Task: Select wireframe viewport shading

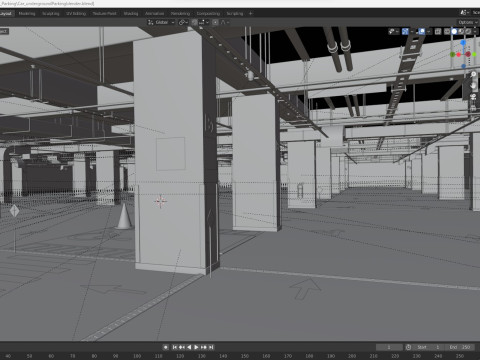Action: click(x=447, y=32)
